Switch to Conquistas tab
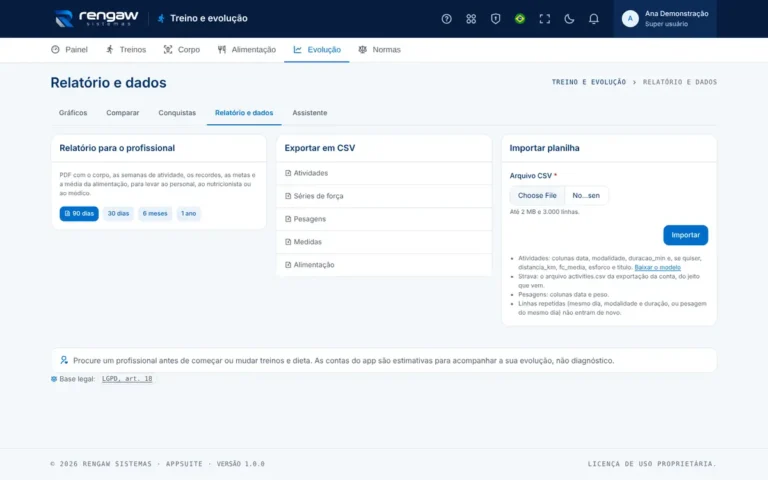The height and width of the screenshot is (480, 768). [x=177, y=113]
